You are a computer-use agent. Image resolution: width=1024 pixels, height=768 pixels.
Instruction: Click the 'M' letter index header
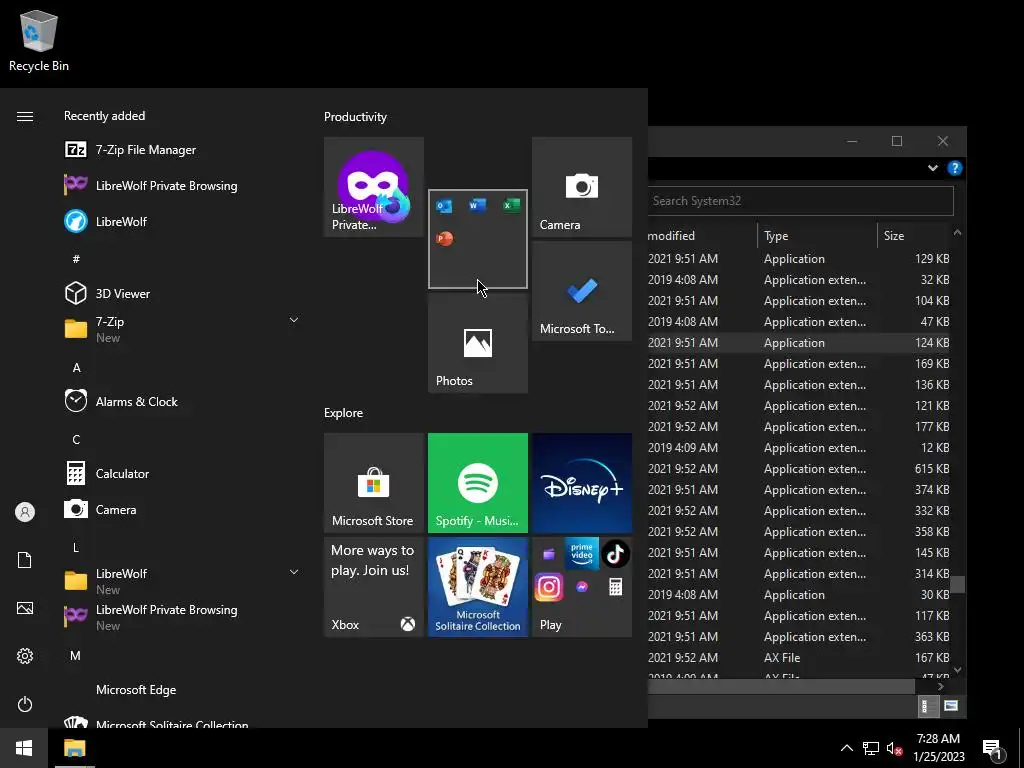click(x=75, y=656)
